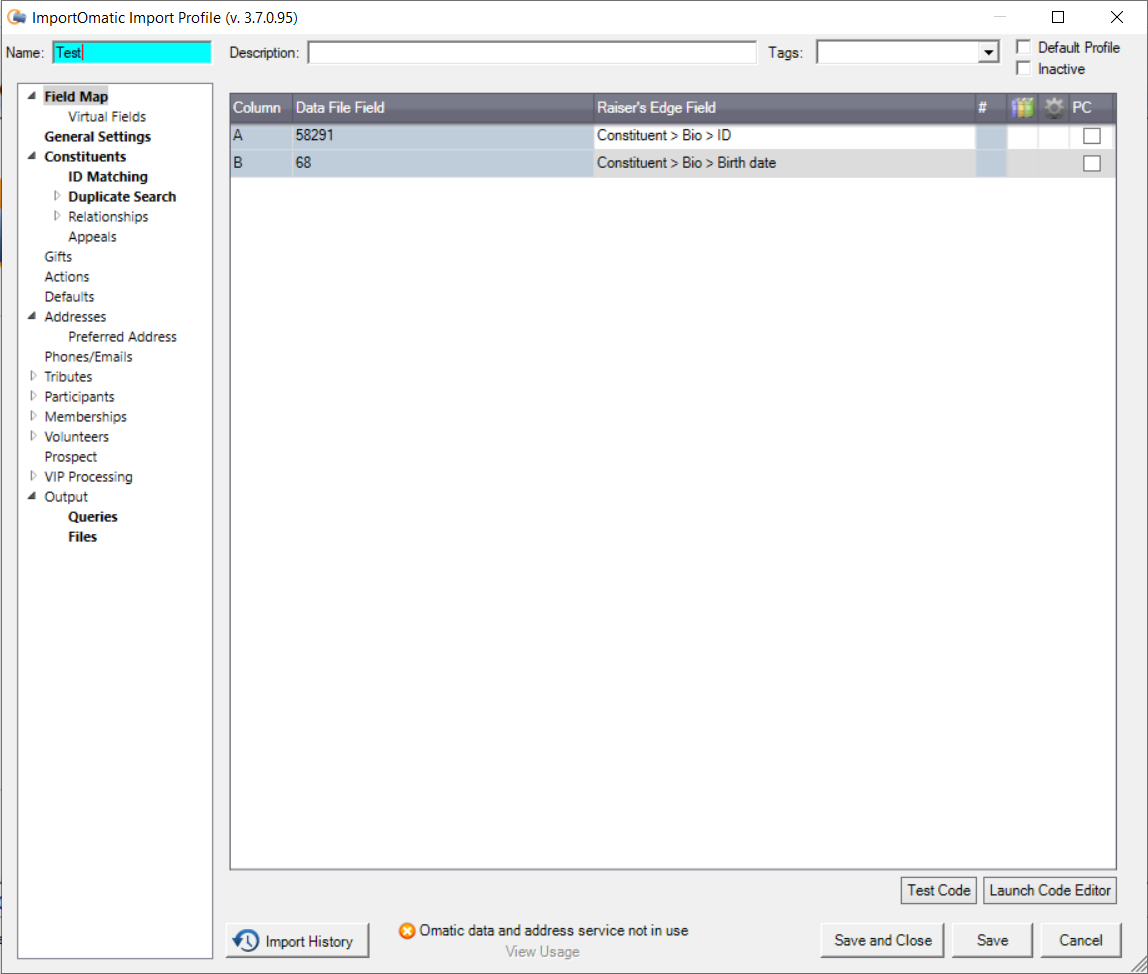1148x974 pixels.
Task: Click the View Usage link
Action: click(542, 951)
